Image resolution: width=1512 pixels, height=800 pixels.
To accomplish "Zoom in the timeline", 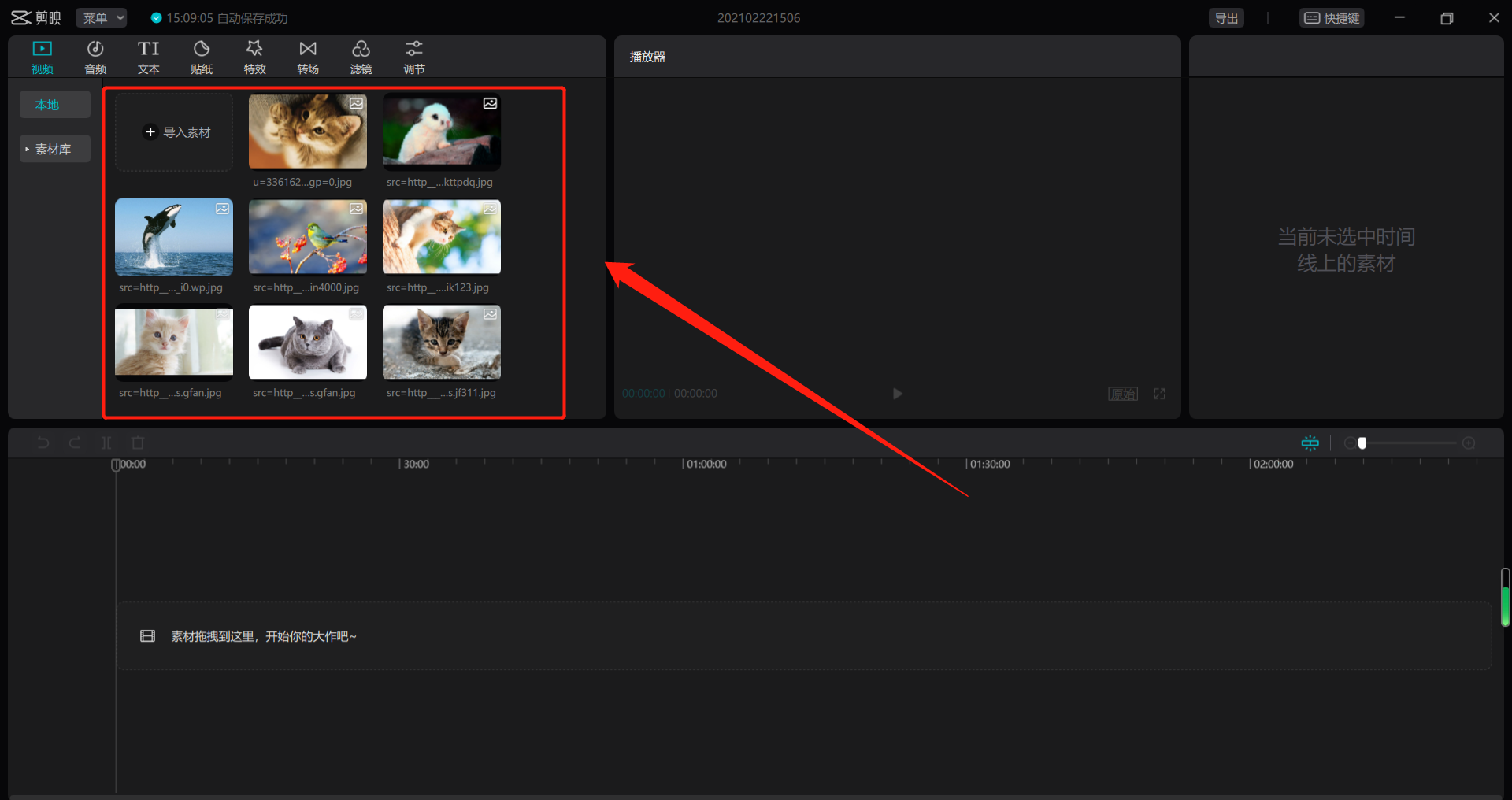I will pyautogui.click(x=1469, y=443).
